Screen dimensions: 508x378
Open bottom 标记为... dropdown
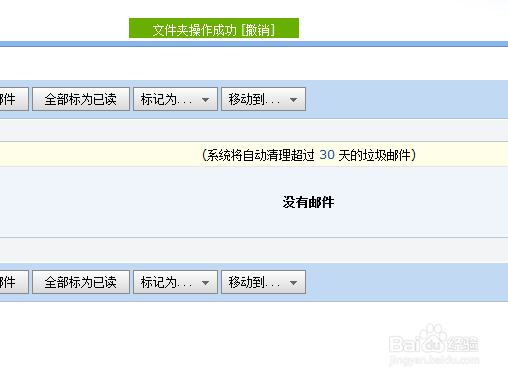tap(175, 282)
